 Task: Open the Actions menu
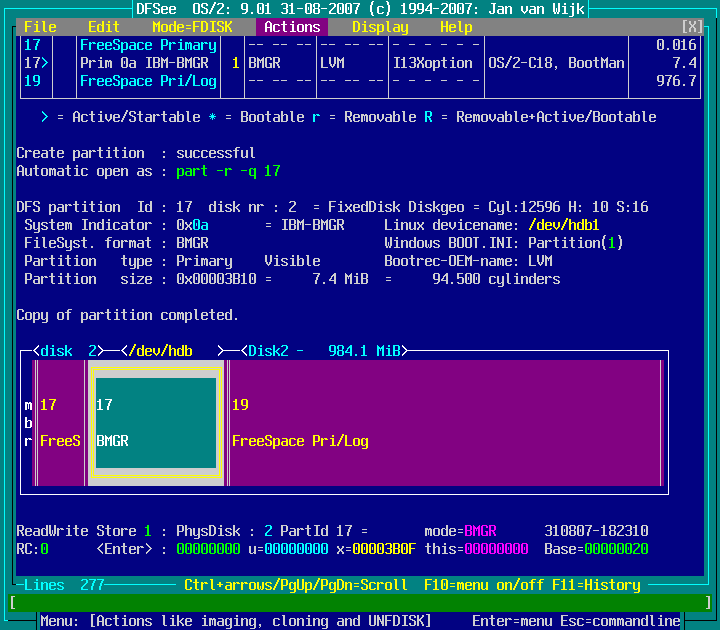click(x=292, y=27)
